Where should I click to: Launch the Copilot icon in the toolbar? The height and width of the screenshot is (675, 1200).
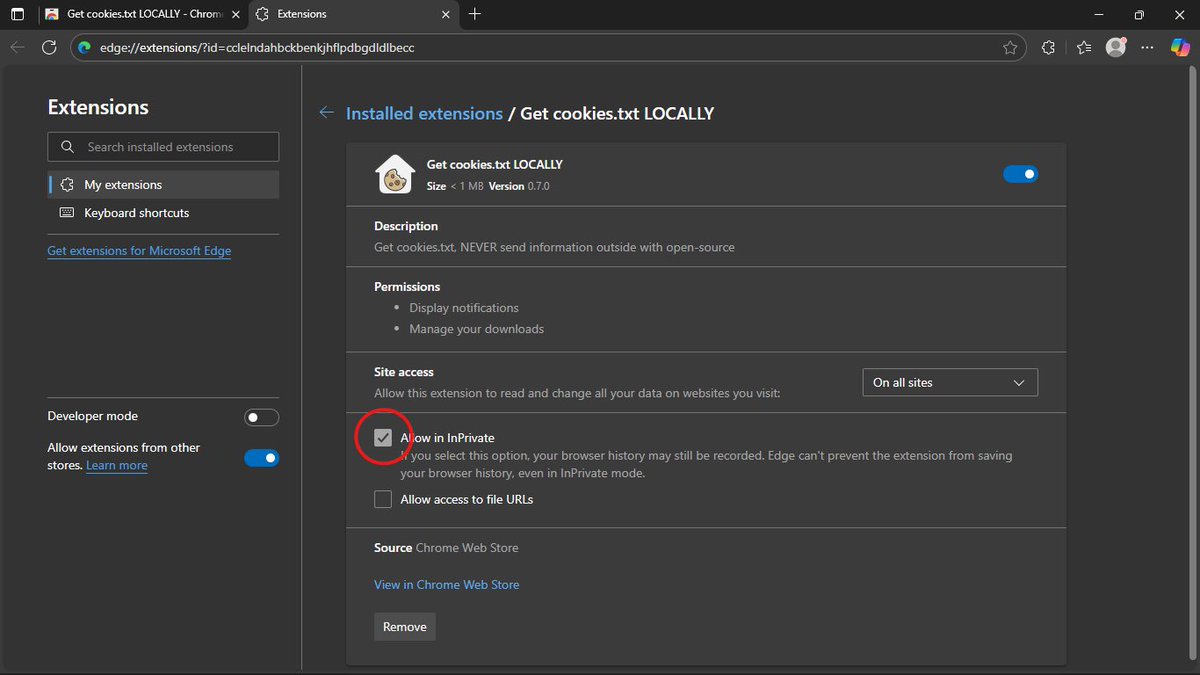pos(1180,47)
